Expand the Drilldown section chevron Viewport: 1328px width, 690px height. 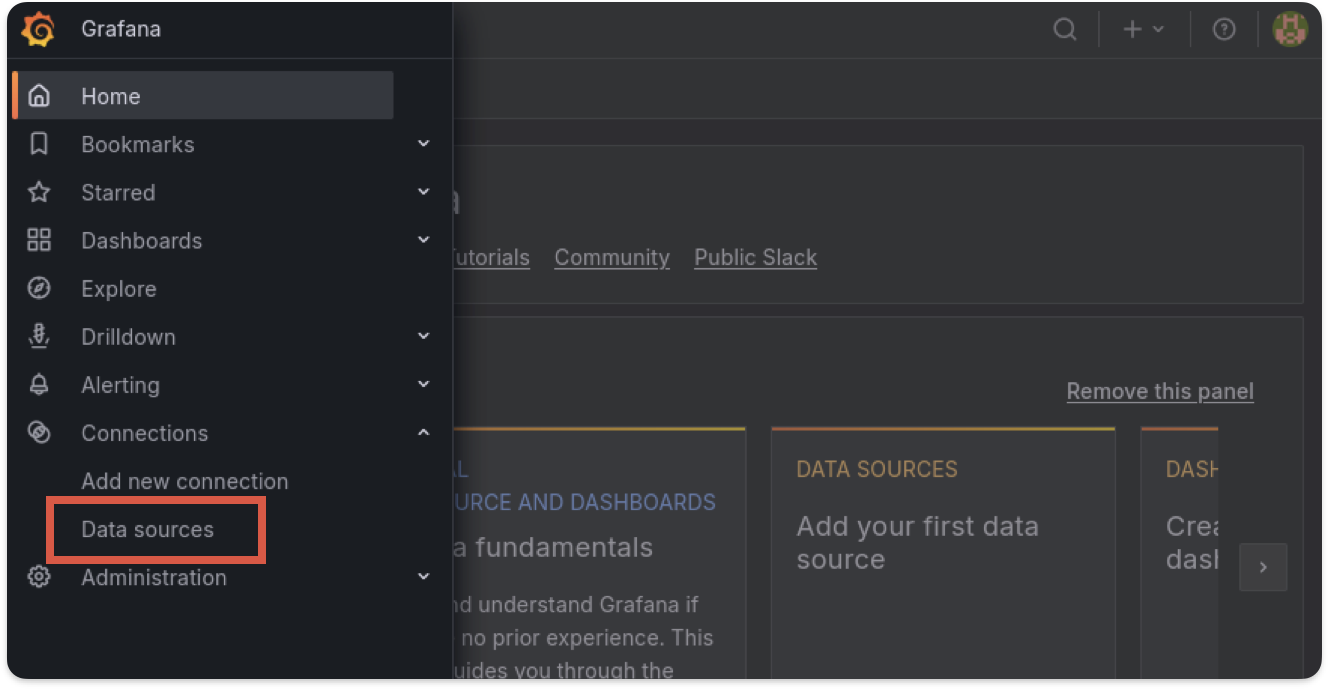(x=424, y=337)
